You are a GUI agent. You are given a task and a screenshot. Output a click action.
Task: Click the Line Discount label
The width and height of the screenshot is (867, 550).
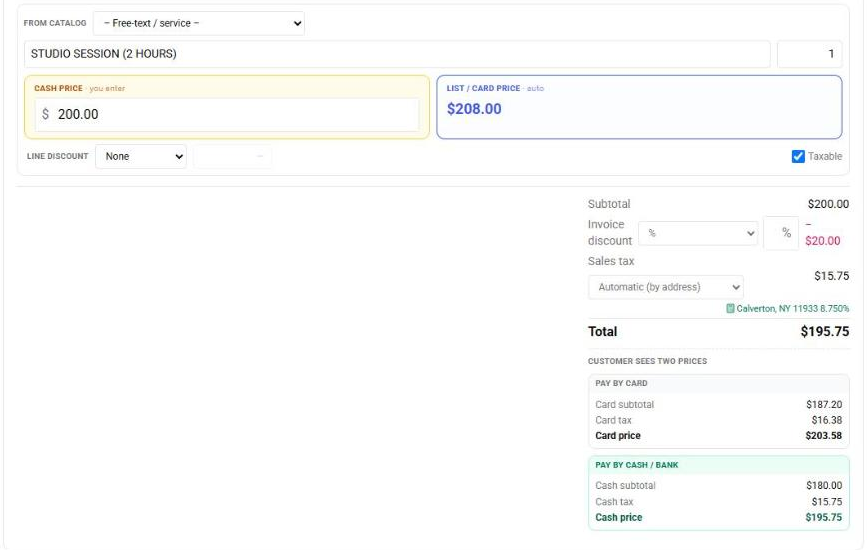[x=58, y=156]
